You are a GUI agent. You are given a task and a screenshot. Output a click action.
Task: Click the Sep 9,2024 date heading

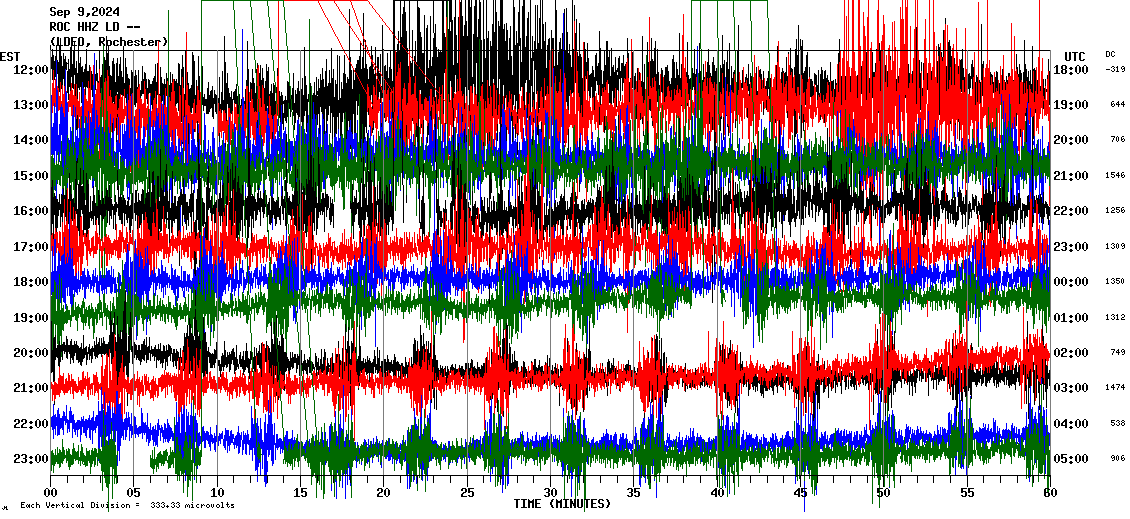click(91, 12)
